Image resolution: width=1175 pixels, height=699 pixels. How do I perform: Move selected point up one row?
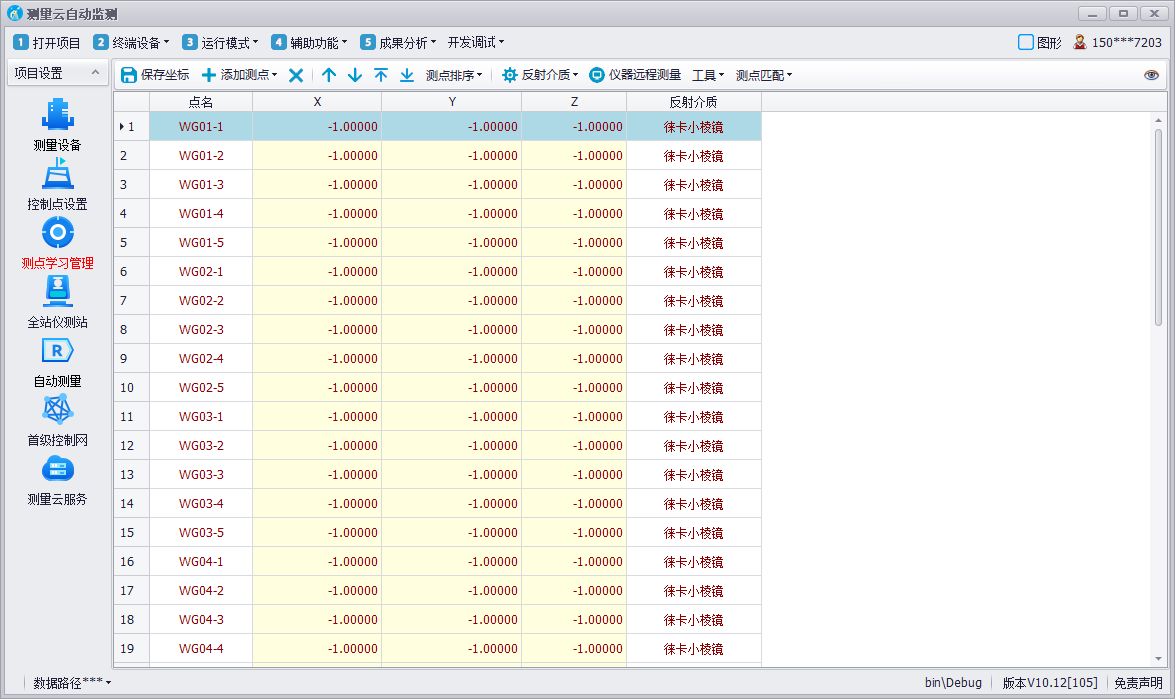point(329,75)
